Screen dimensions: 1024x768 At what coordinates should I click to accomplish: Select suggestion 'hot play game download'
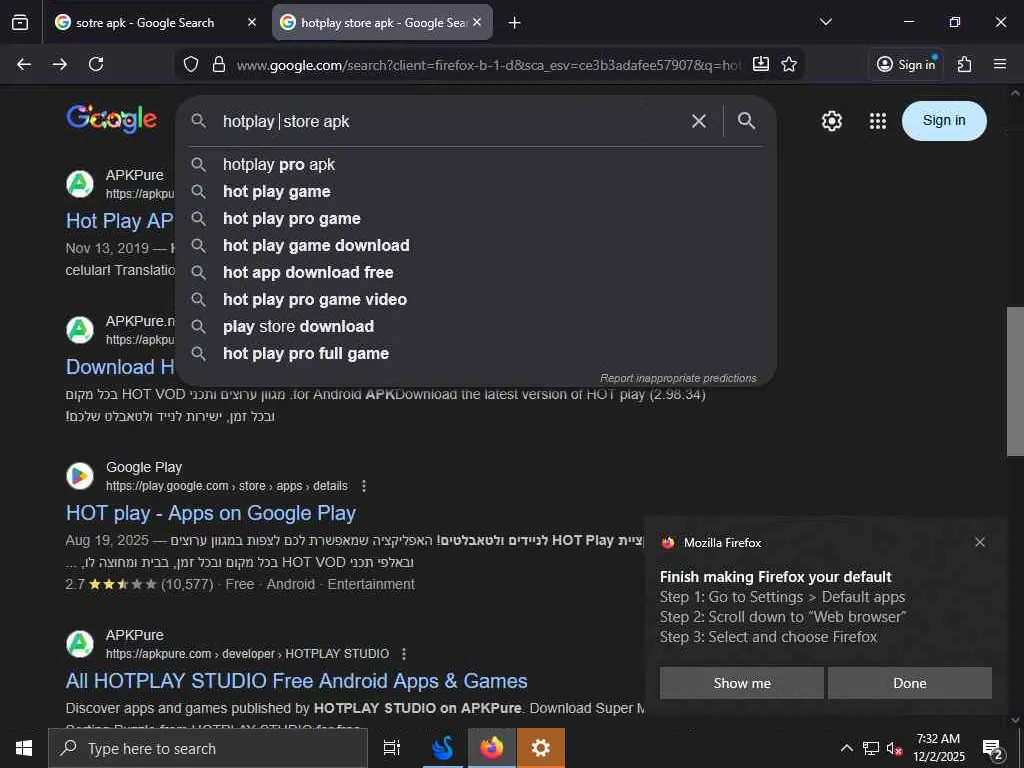tap(476, 246)
